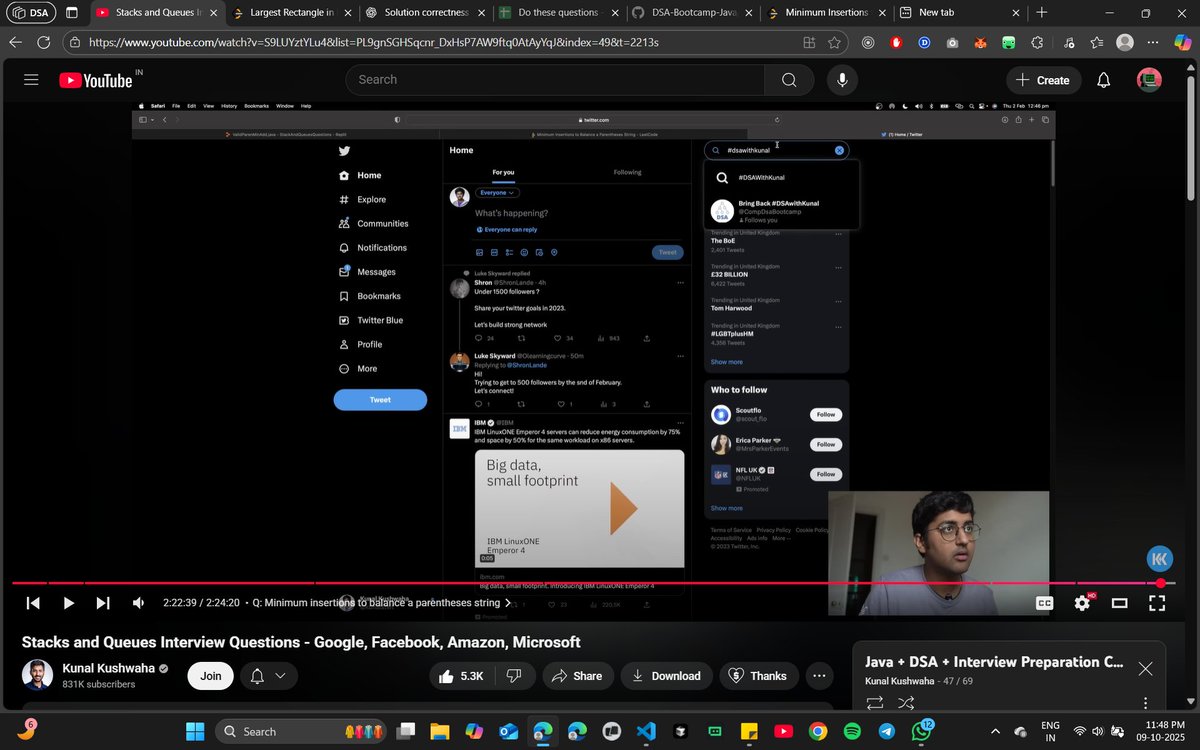The height and width of the screenshot is (750, 1200).
Task: Skip to the previous video
Action: click(33, 603)
